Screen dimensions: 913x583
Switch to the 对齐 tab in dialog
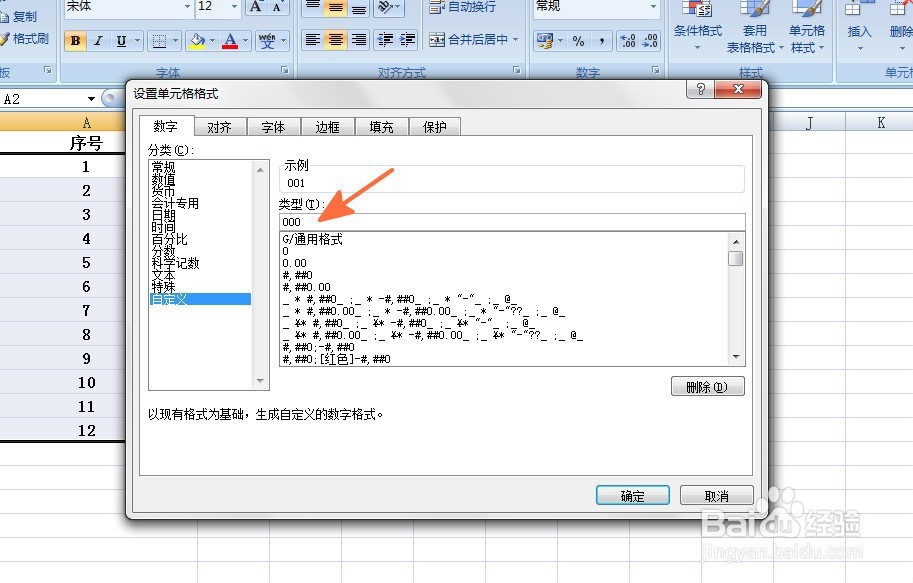click(x=220, y=127)
